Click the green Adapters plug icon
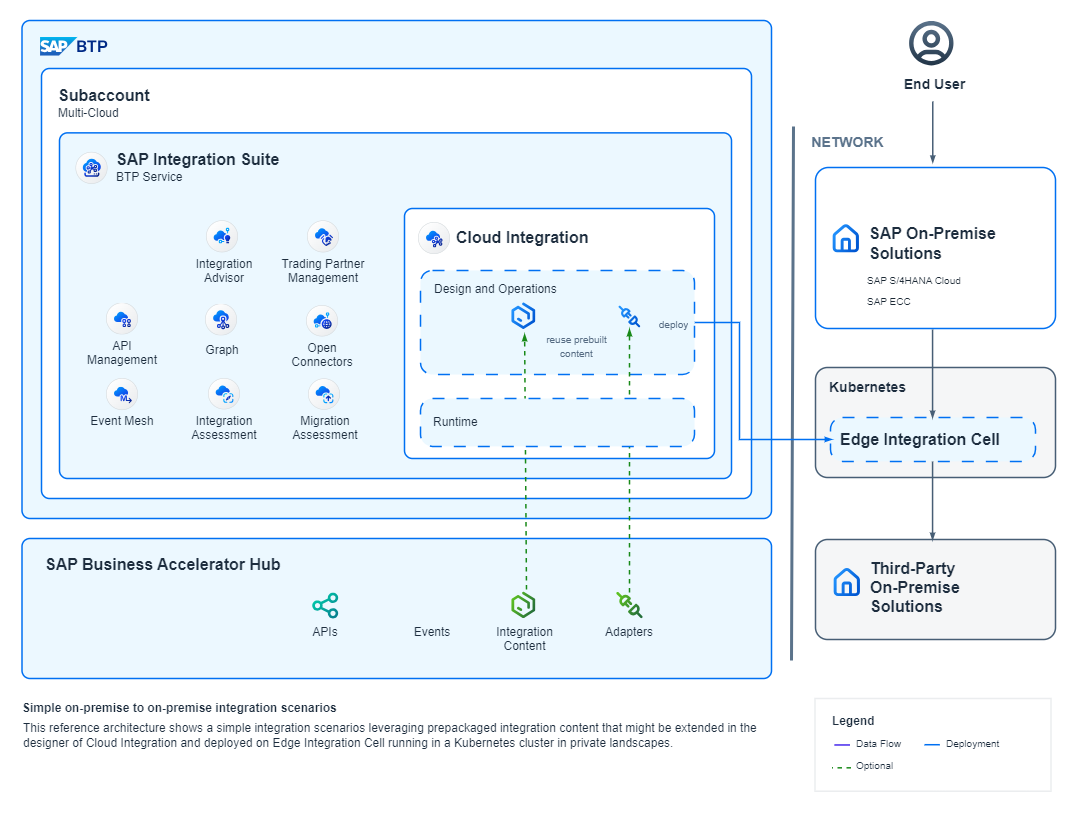This screenshot has height=813, width=1076. pyautogui.click(x=629, y=604)
